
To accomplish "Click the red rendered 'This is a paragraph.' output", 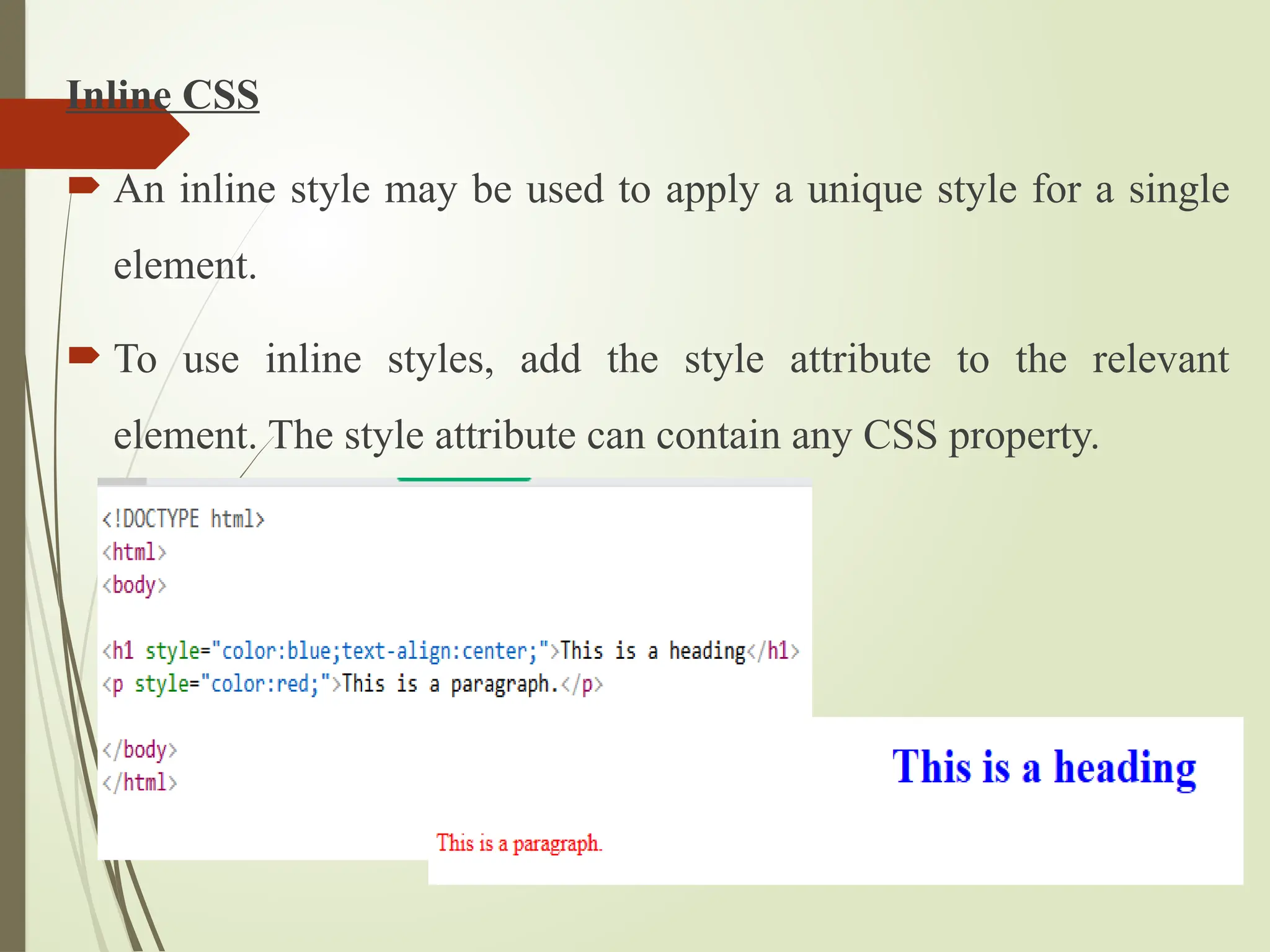I will tap(519, 844).
